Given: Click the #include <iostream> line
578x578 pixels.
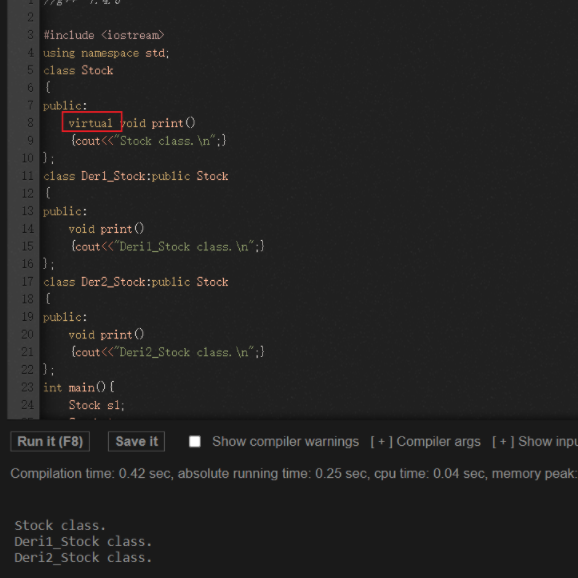Looking at the screenshot, I should click(104, 35).
